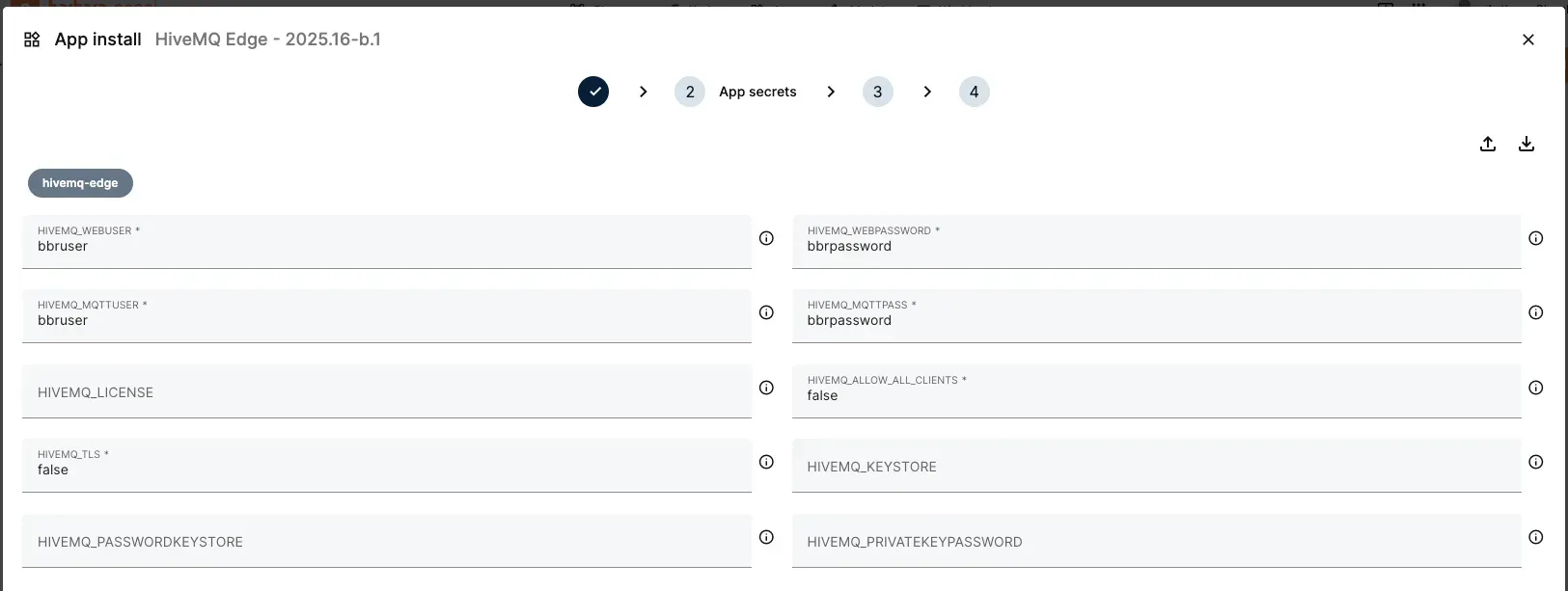Click the download secrets icon

pyautogui.click(x=1527, y=144)
